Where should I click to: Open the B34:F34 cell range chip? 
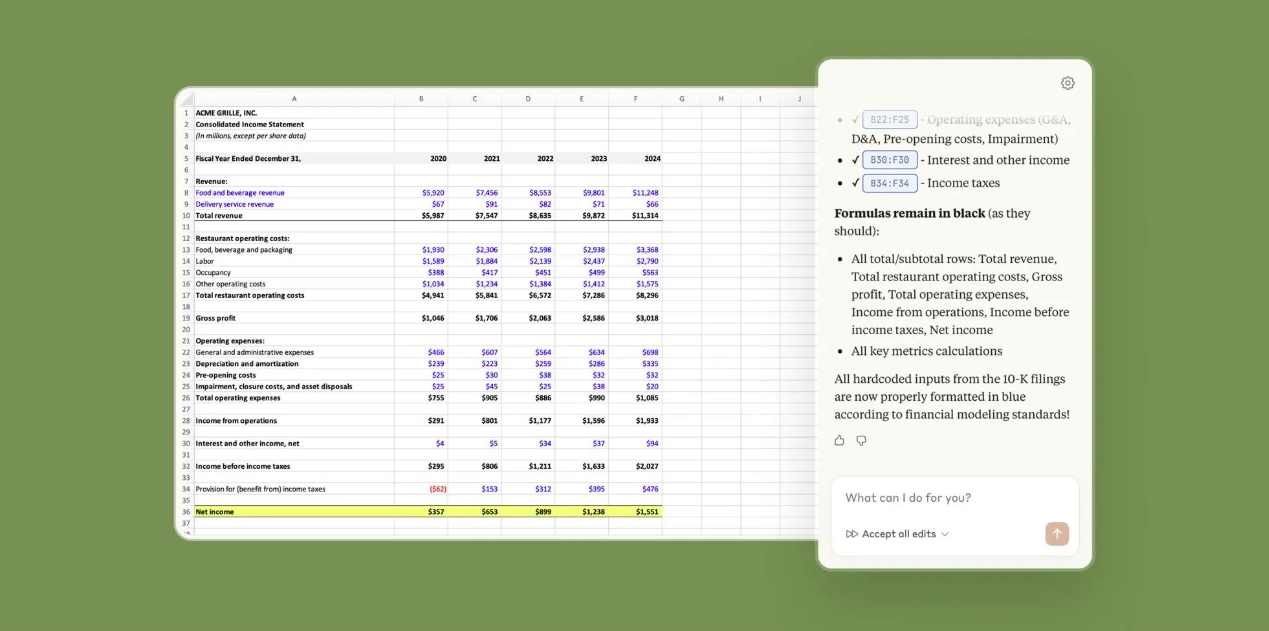point(890,183)
